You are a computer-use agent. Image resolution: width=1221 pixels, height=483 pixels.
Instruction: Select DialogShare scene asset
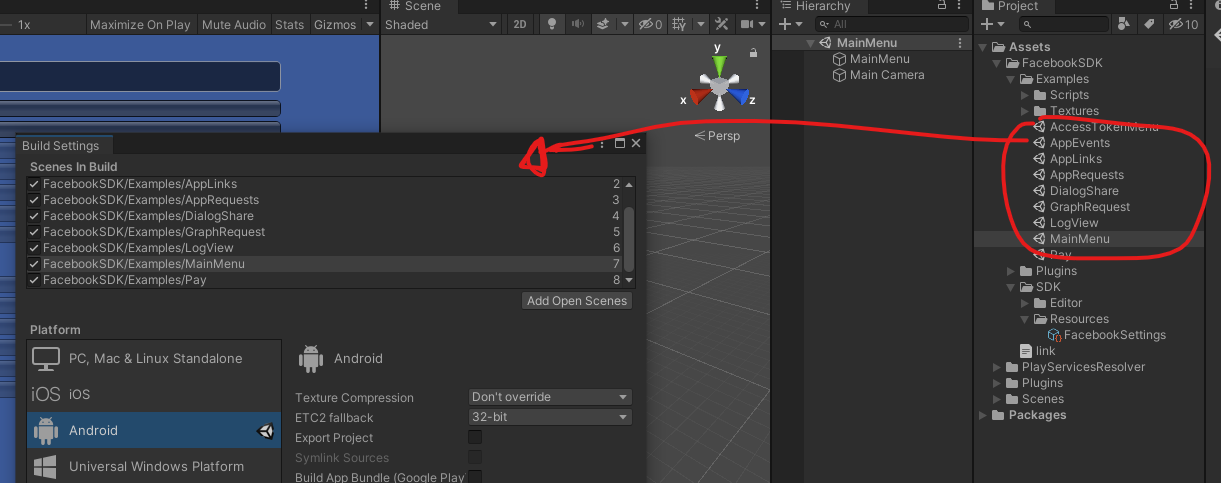click(1075, 191)
